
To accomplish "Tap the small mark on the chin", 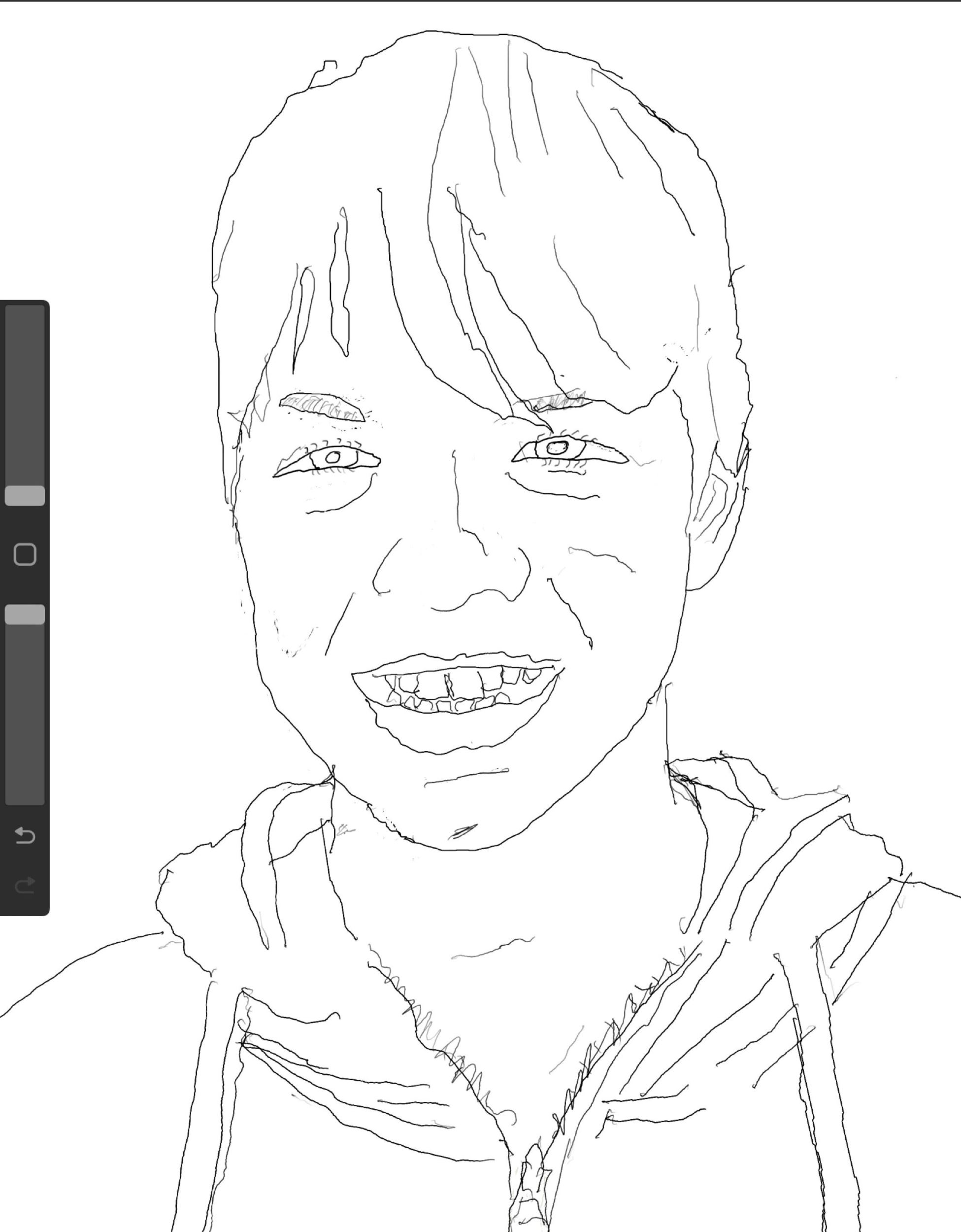I will pos(464,830).
